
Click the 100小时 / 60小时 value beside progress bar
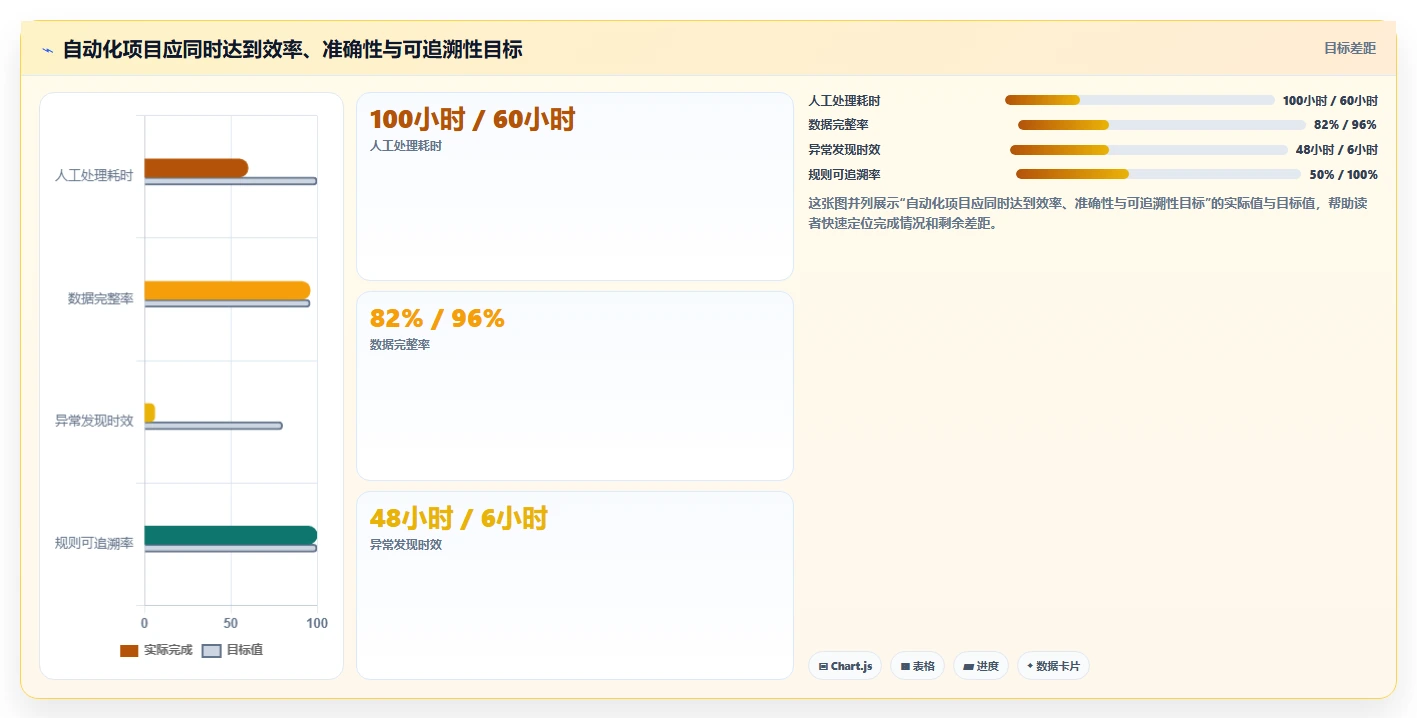(1330, 101)
